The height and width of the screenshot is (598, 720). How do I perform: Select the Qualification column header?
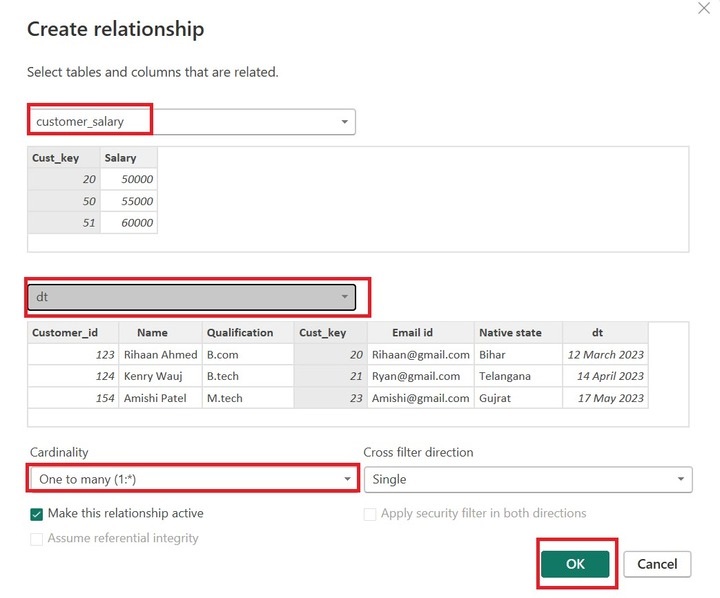point(240,333)
